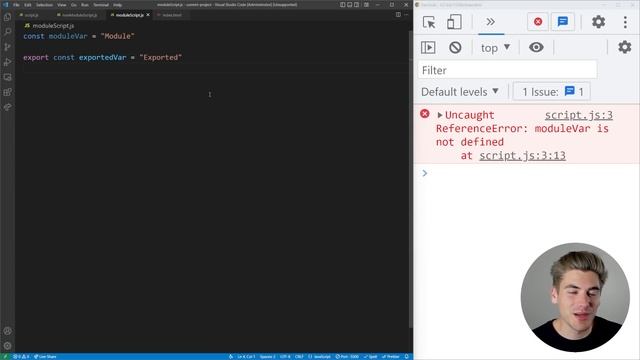
Task: Click the errors and warnings status item
Action: (21, 357)
